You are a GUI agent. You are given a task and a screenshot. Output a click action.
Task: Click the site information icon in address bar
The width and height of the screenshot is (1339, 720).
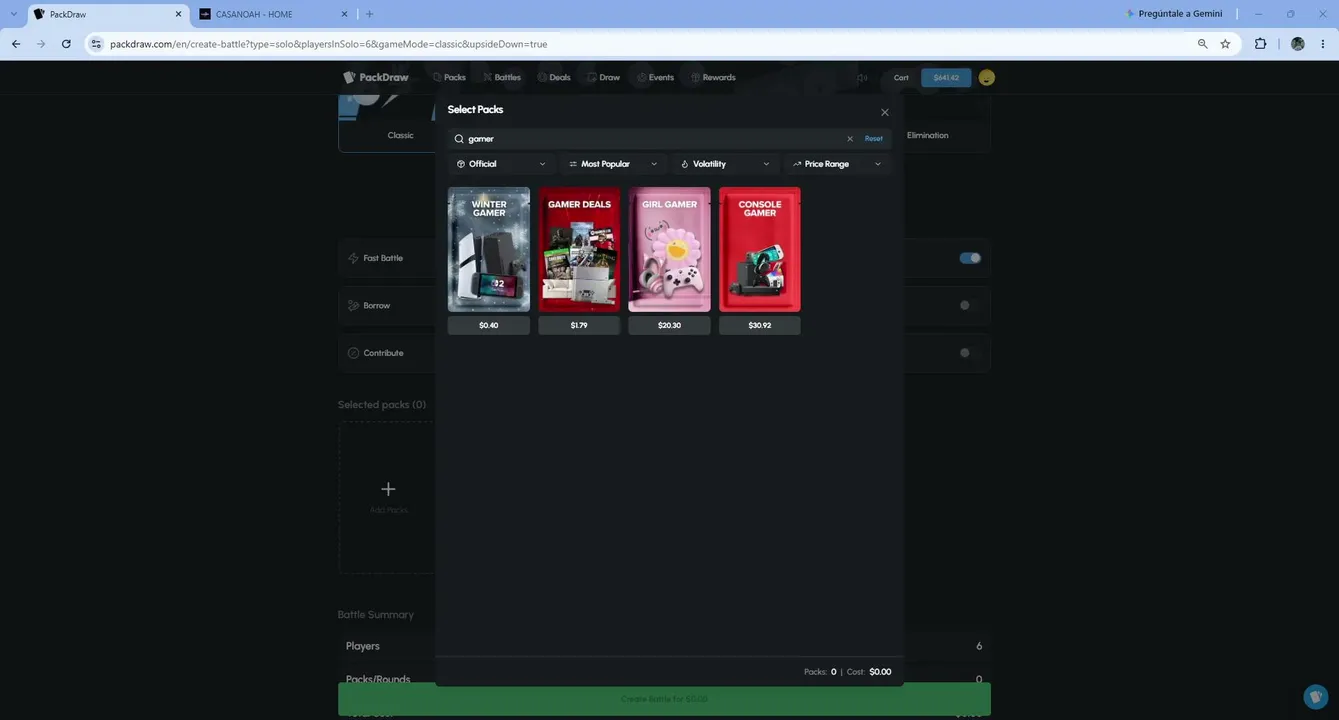[x=96, y=44]
